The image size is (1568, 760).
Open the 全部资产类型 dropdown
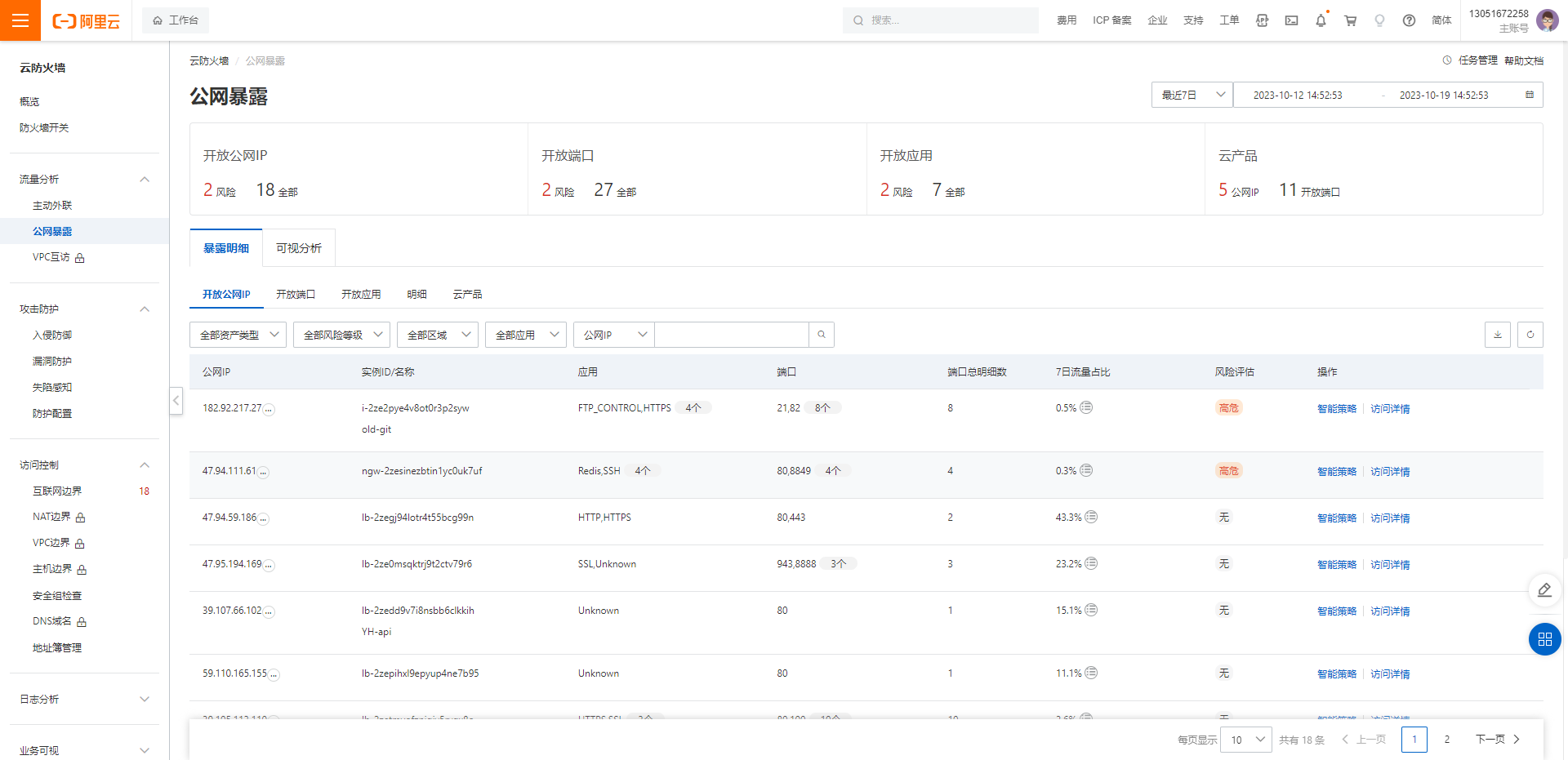(238, 335)
